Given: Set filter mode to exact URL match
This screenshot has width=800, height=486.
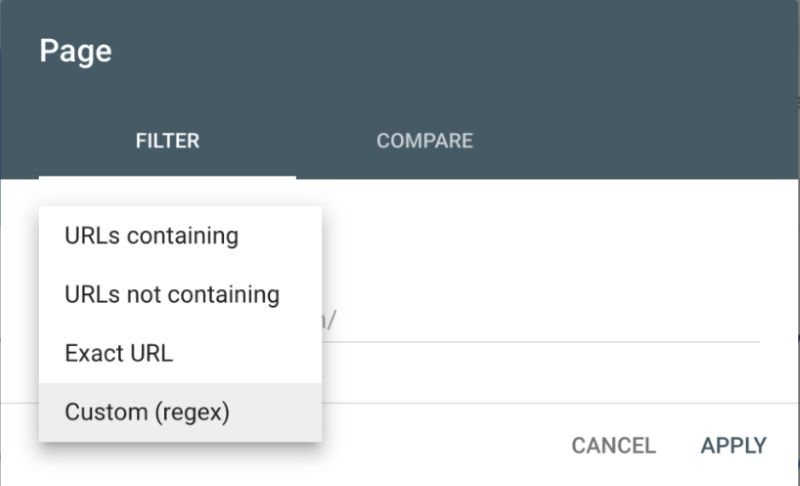Looking at the screenshot, I should click(x=180, y=353).
